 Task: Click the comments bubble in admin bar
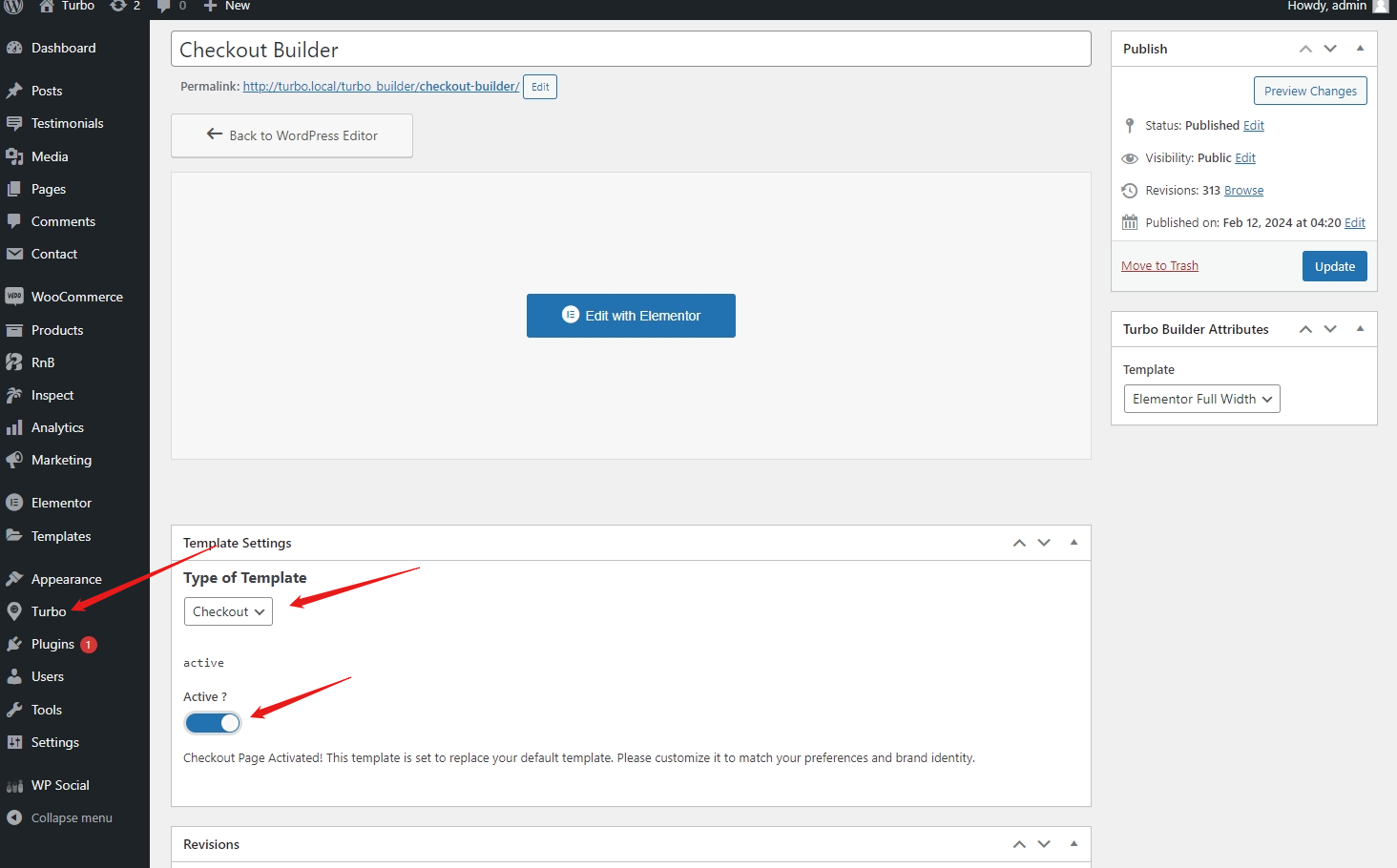tap(164, 6)
